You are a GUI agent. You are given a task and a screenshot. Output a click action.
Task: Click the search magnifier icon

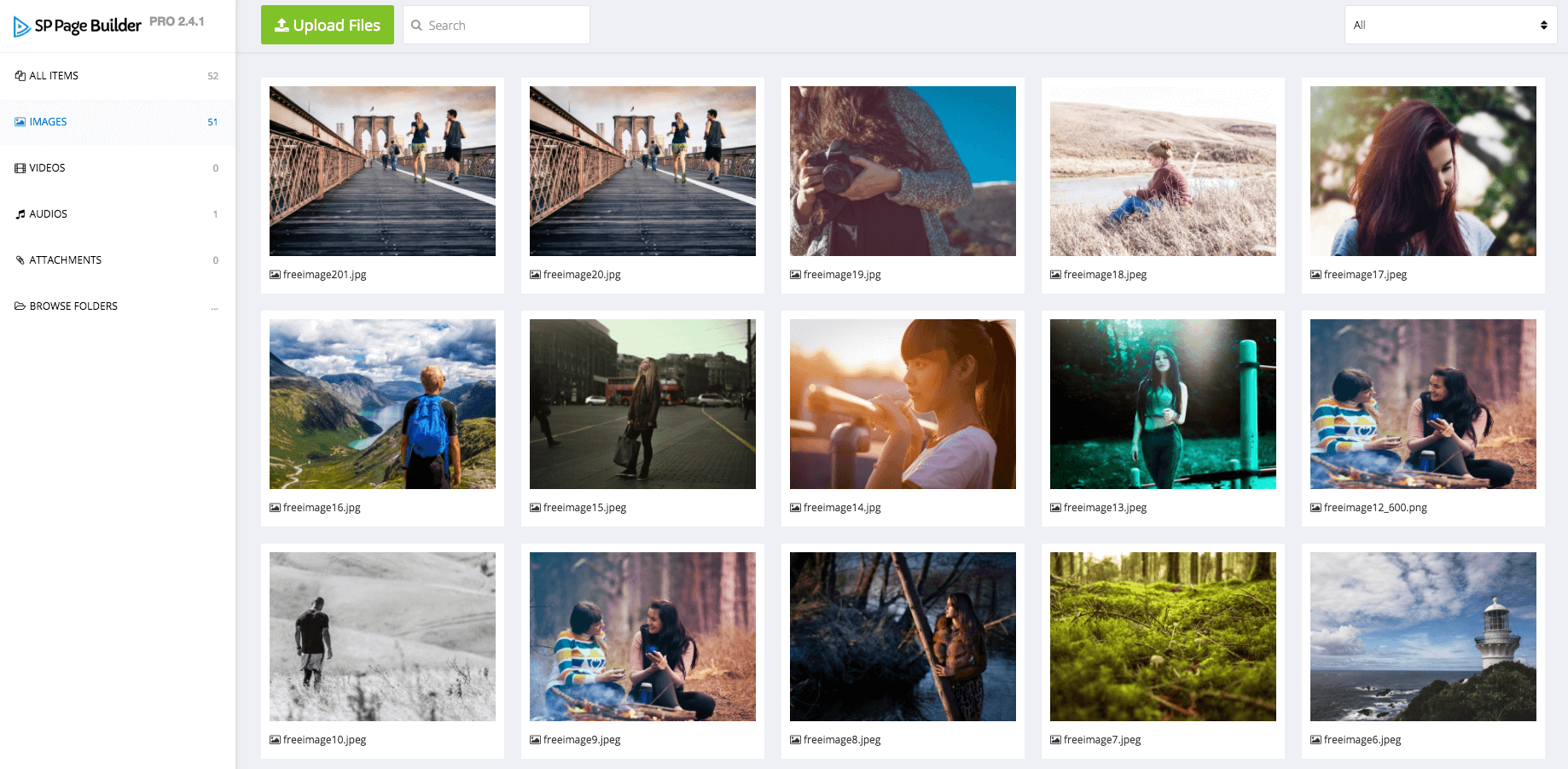tap(416, 26)
